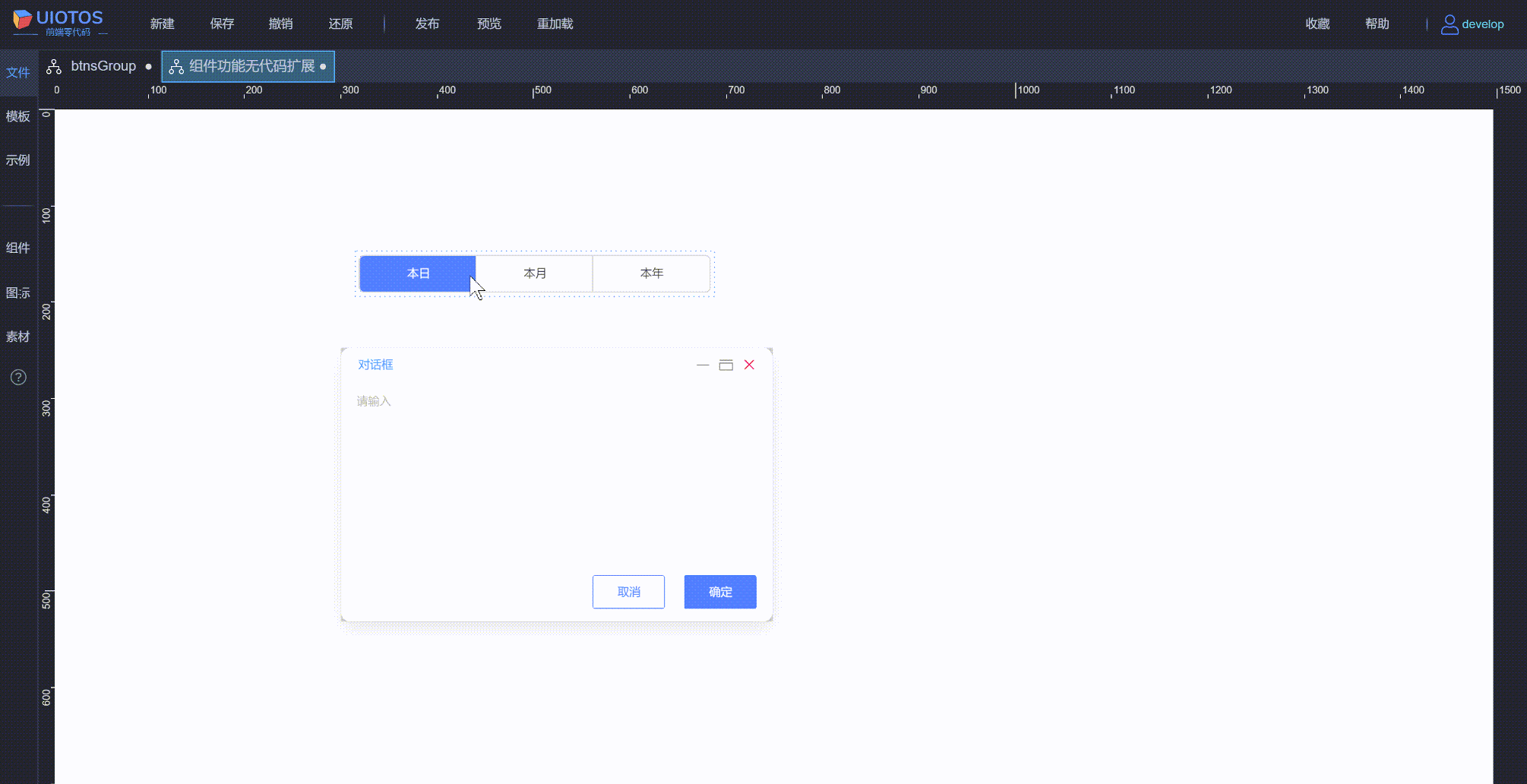Select the 本月 segment button

[534, 273]
